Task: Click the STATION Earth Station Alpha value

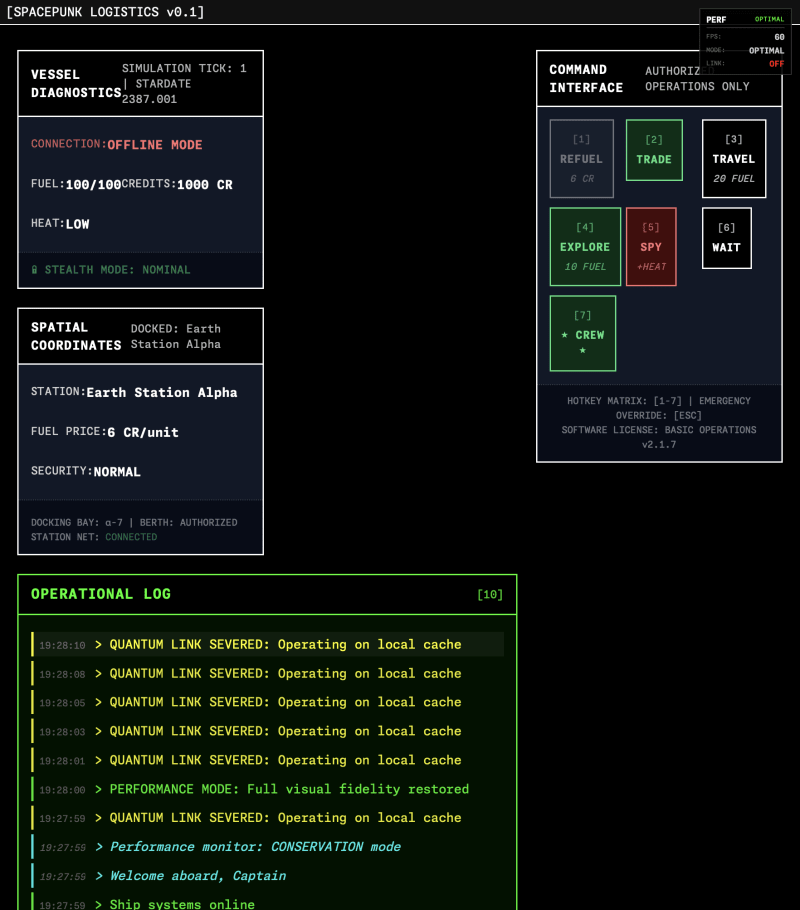Action: coord(162,392)
